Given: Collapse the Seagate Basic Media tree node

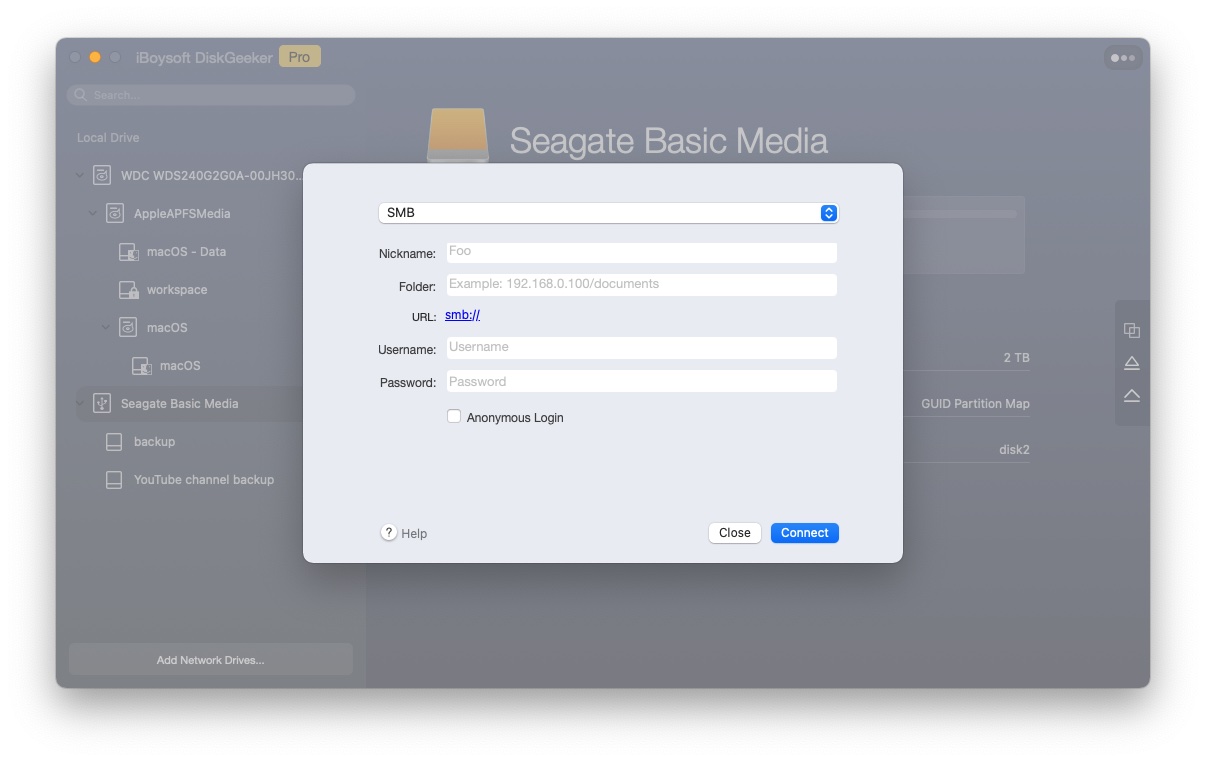Looking at the screenshot, I should tap(80, 404).
